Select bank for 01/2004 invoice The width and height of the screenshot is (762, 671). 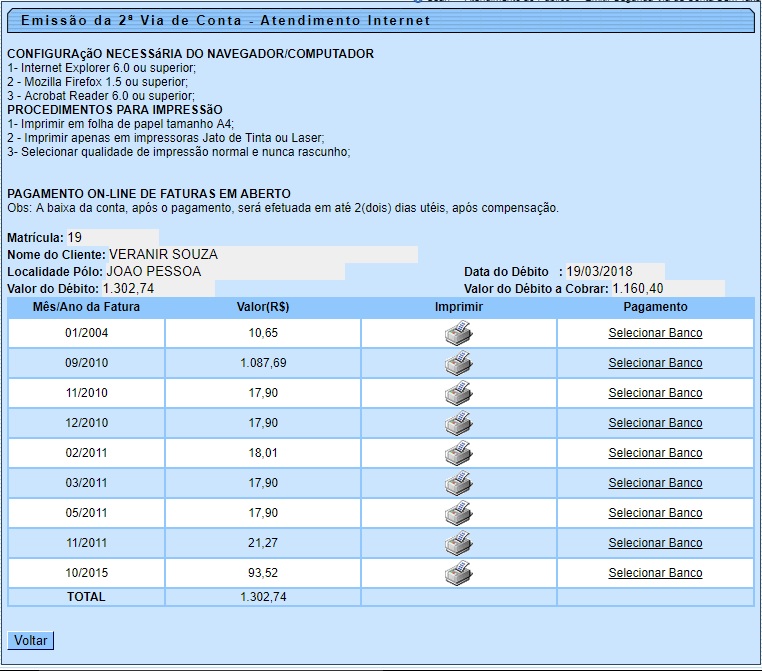(655, 333)
